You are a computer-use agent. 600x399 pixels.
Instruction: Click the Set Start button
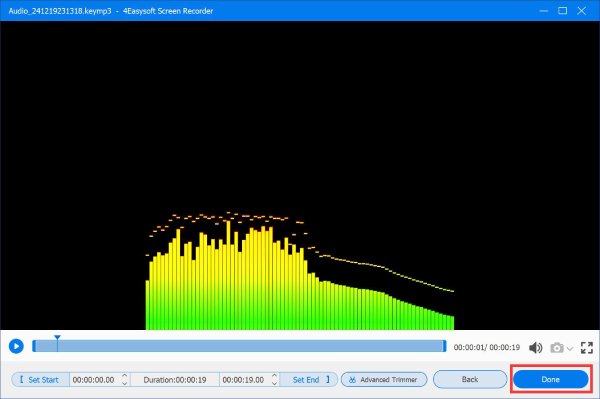click(x=41, y=379)
